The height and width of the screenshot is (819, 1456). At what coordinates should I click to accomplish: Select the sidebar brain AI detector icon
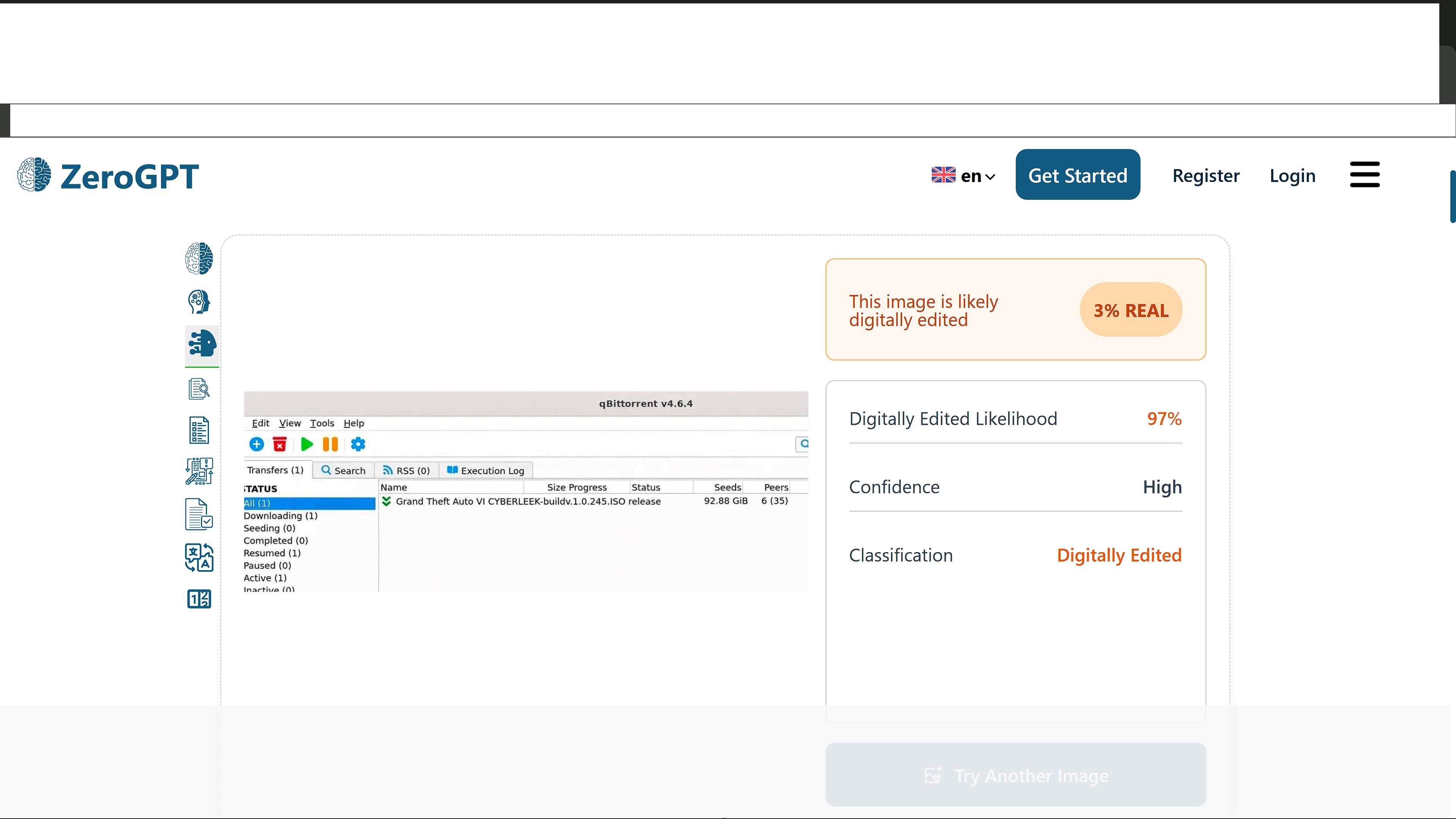(x=199, y=258)
